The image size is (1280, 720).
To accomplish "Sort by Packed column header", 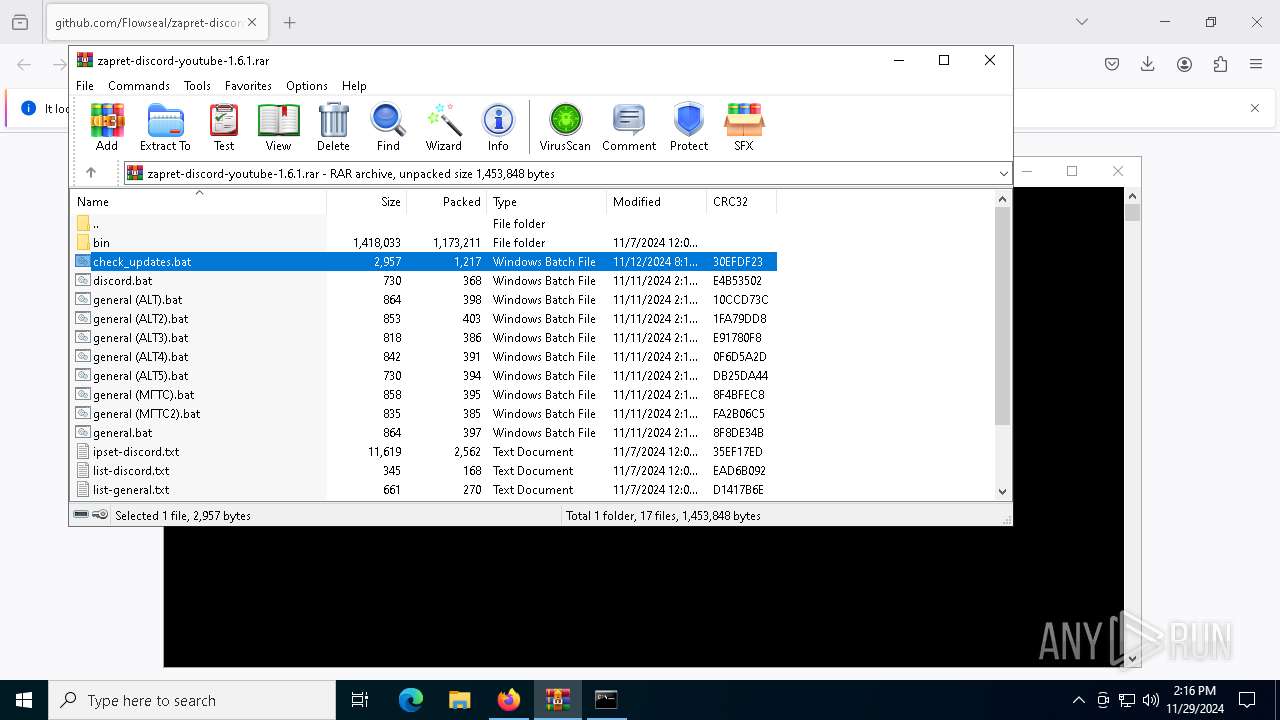I will click(446, 201).
